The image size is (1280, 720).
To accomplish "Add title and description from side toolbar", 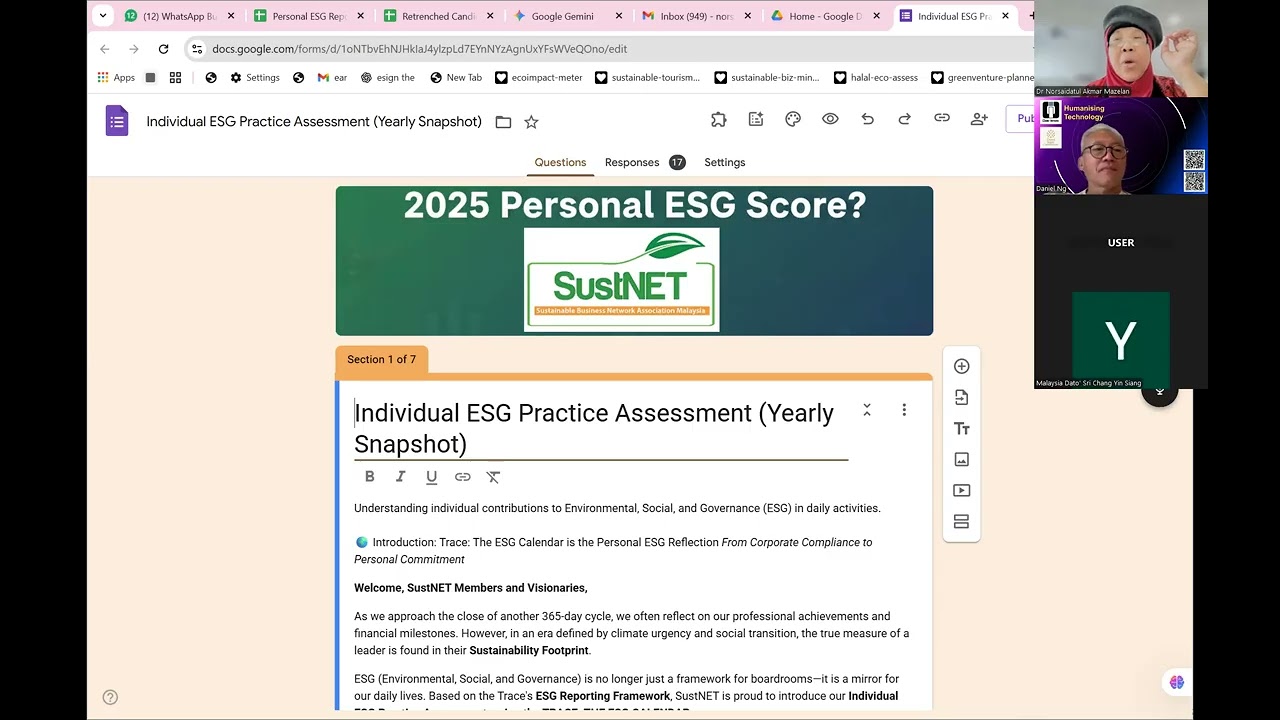I will tap(962, 428).
